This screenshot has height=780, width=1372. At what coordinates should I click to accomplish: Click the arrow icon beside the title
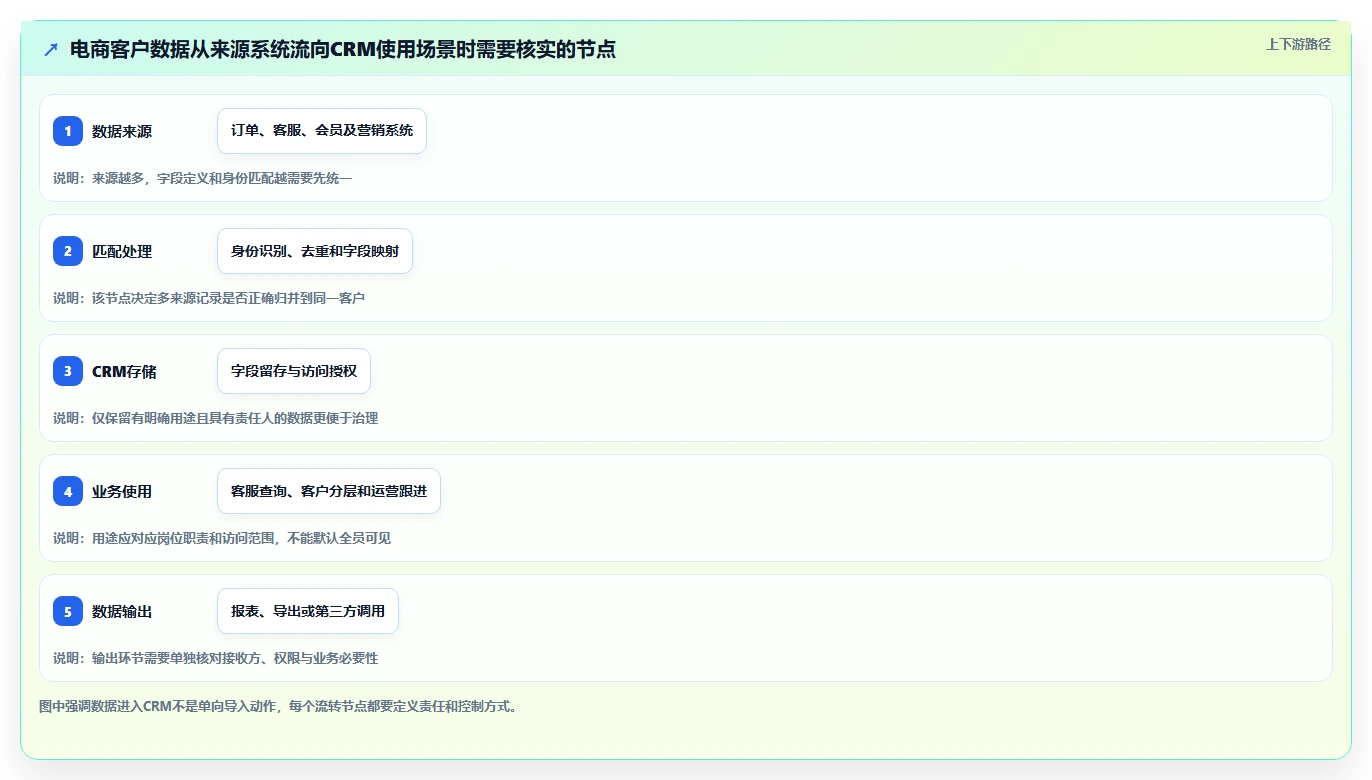(51, 49)
